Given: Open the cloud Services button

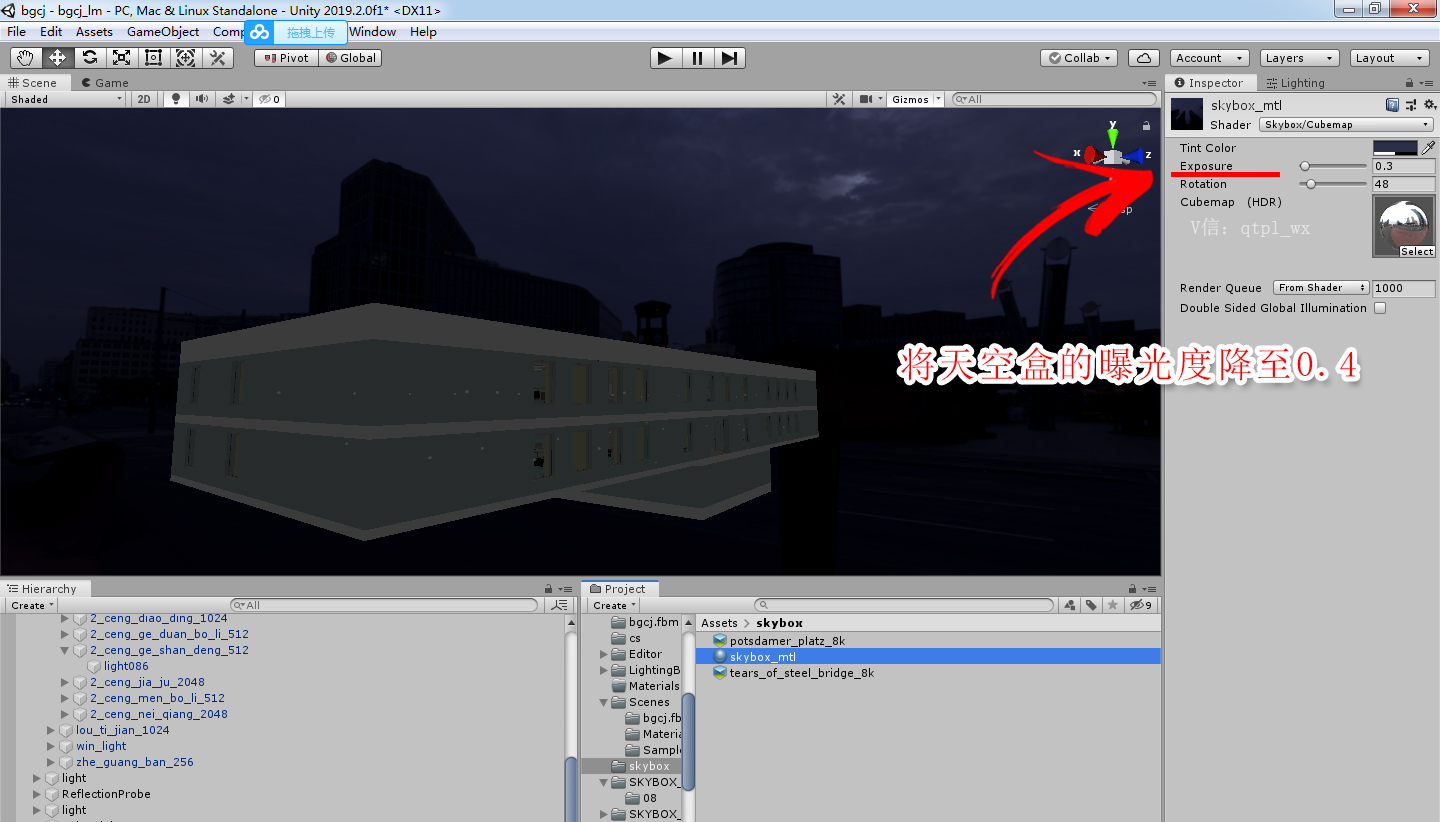Looking at the screenshot, I should (x=1144, y=58).
